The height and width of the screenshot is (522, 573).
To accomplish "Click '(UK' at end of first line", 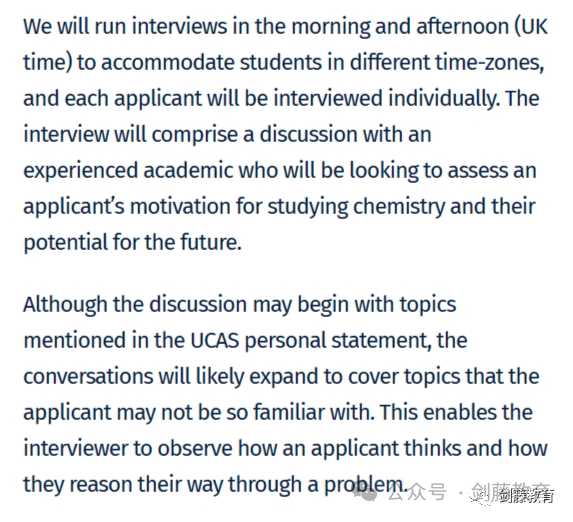I will click(532, 26).
